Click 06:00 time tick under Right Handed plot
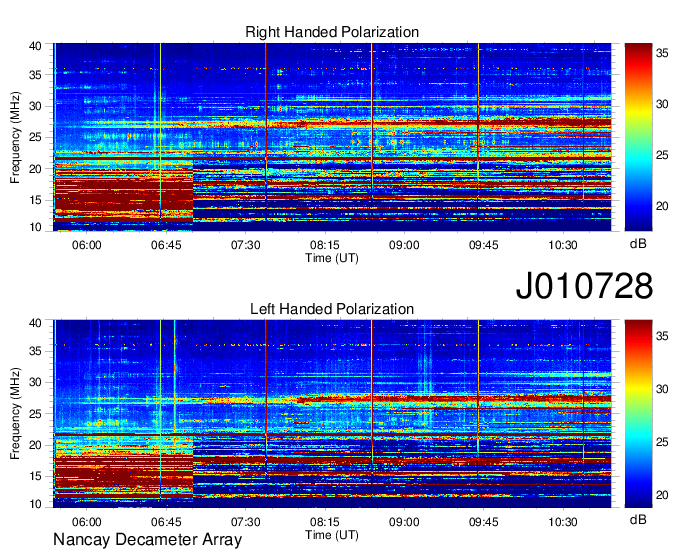 coord(87,245)
